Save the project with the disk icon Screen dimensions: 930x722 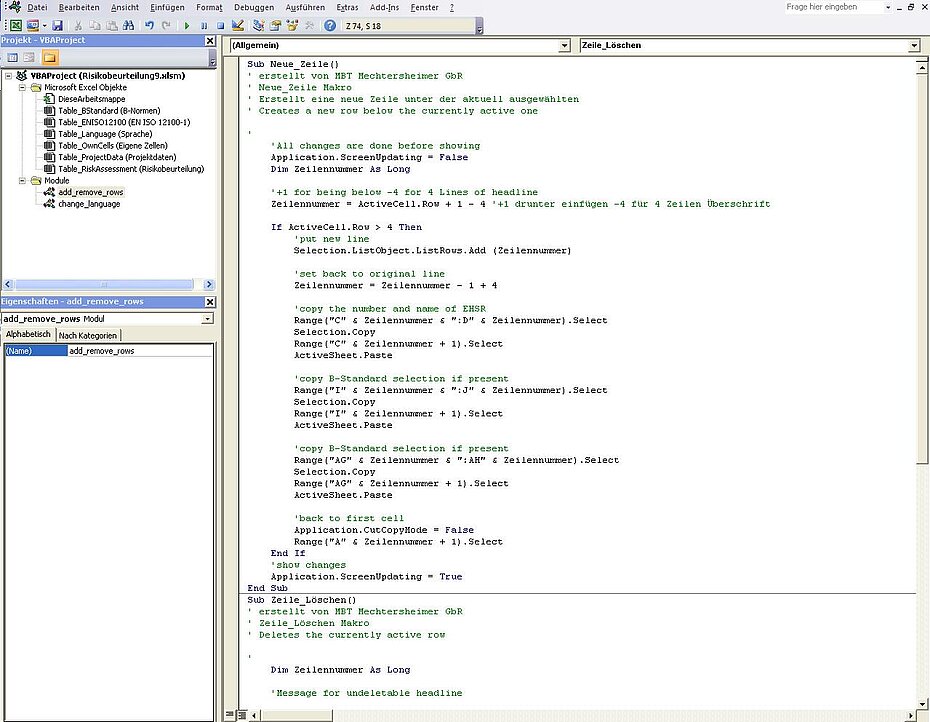point(58,26)
